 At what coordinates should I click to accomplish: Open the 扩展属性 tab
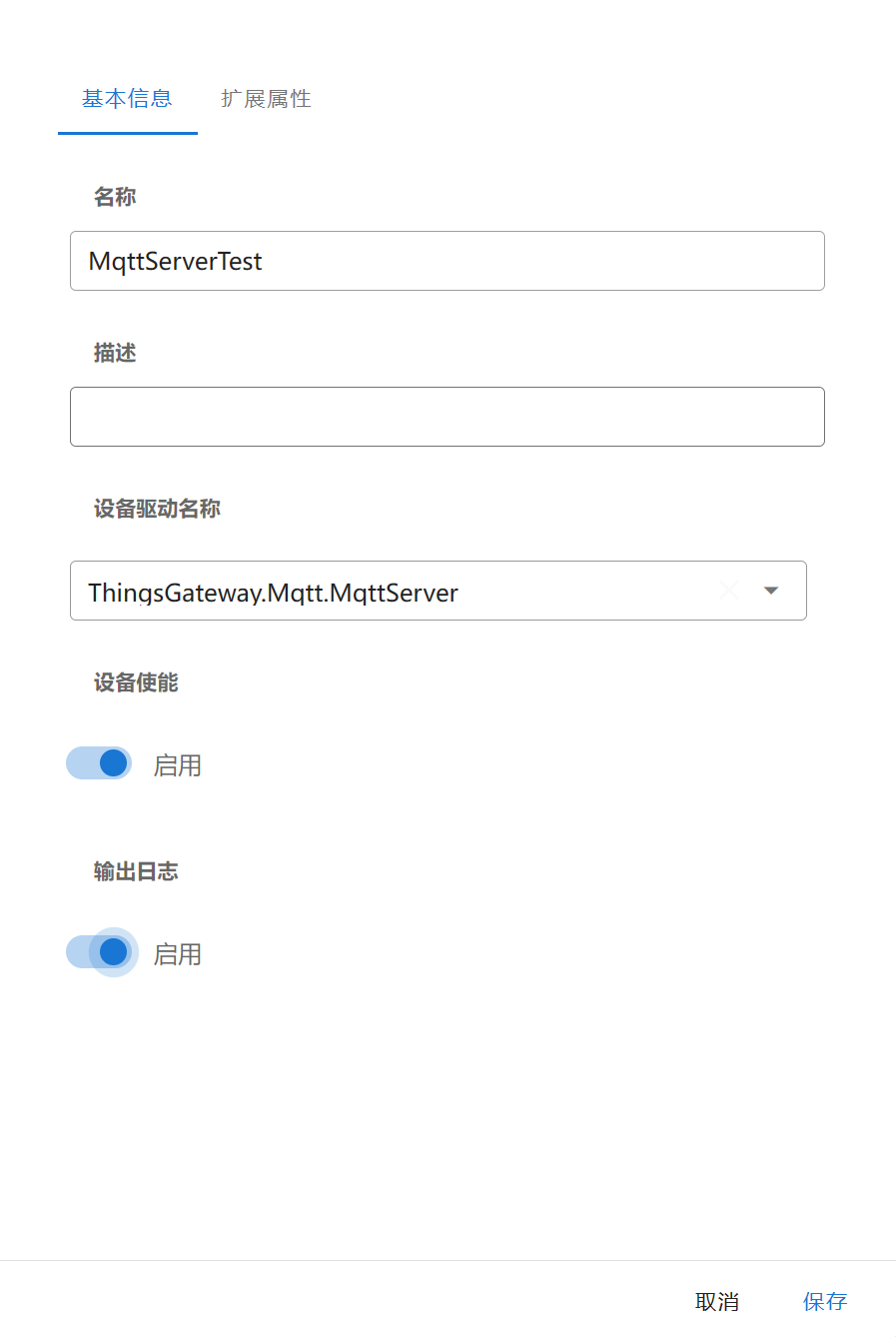(x=266, y=99)
